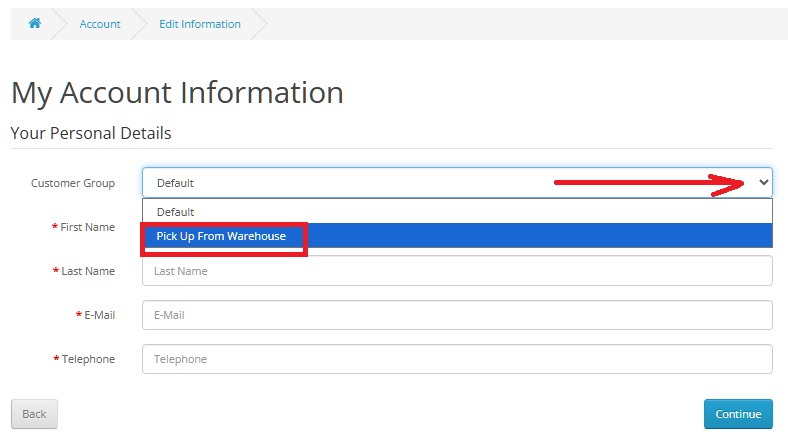
Task: Open the Account breadcrumb link
Action: pos(100,24)
